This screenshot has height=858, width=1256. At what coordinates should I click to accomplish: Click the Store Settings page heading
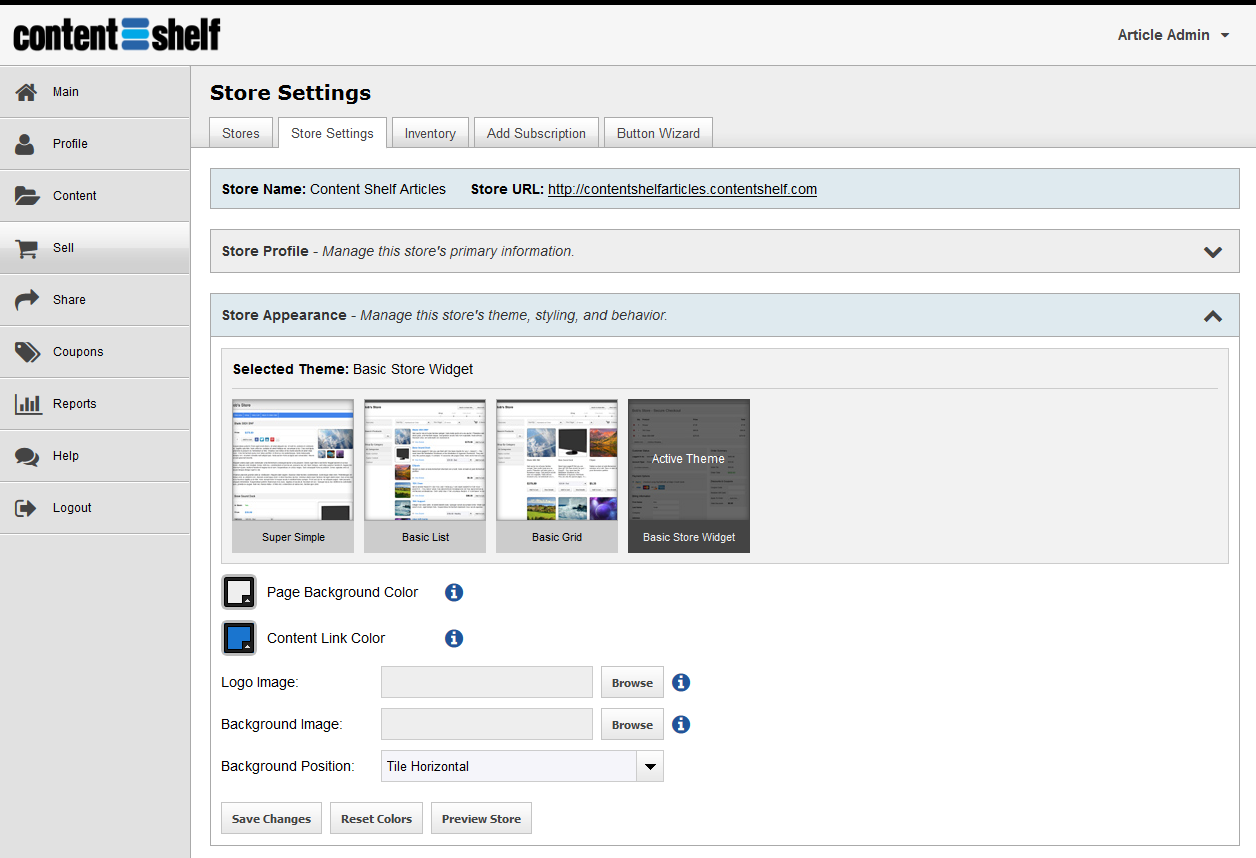290,93
